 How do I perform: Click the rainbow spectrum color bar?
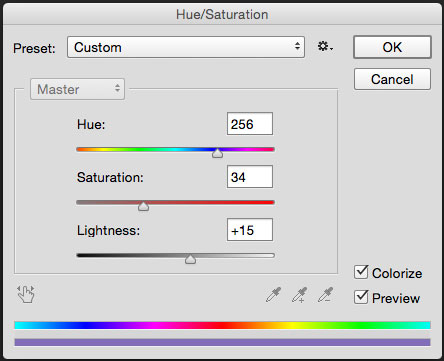(222, 325)
